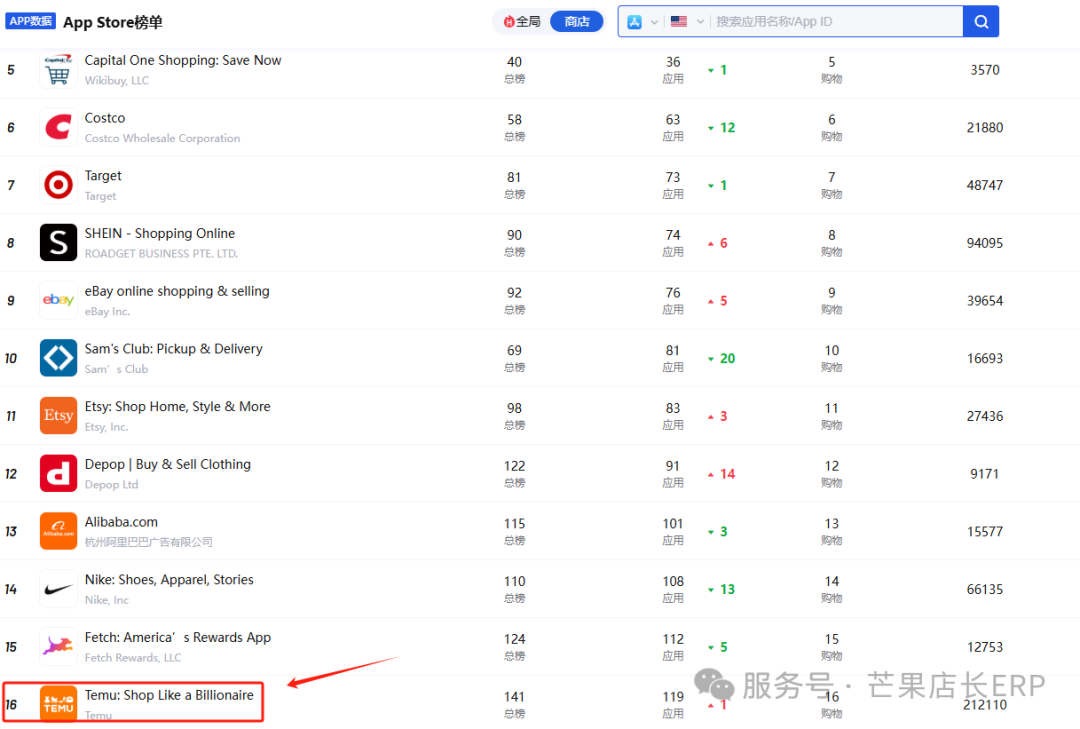The height and width of the screenshot is (729, 1080).
Task: Click the app name search input field
Action: tap(836, 21)
